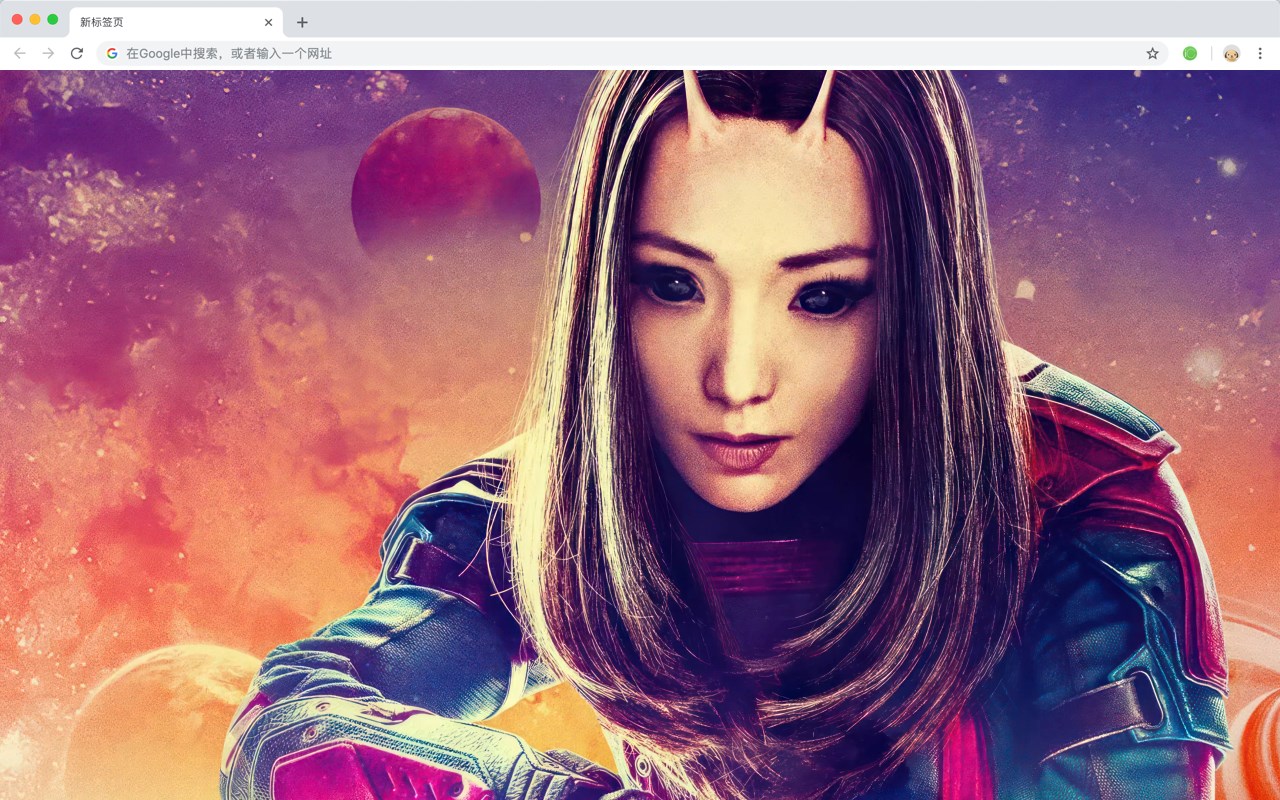Reload the page with the refresh icon

77,53
